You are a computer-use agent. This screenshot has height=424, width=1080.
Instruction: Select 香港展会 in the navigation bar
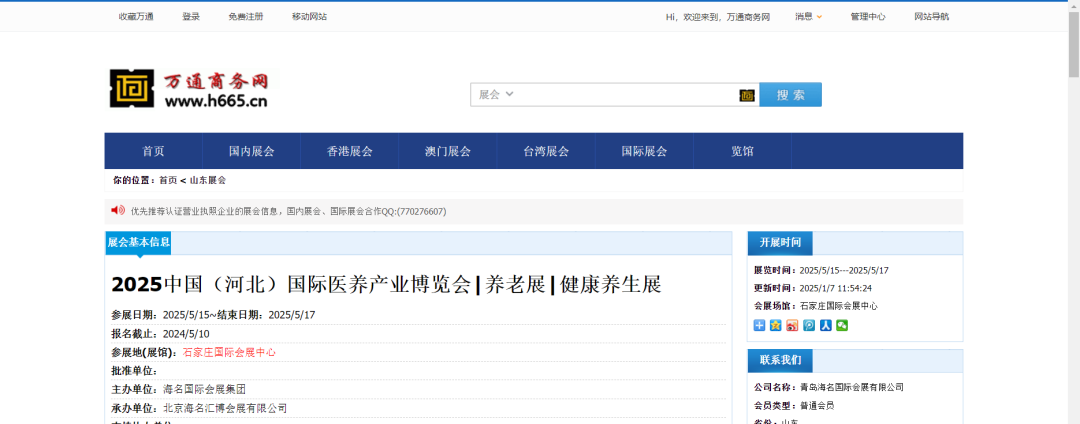(x=349, y=151)
